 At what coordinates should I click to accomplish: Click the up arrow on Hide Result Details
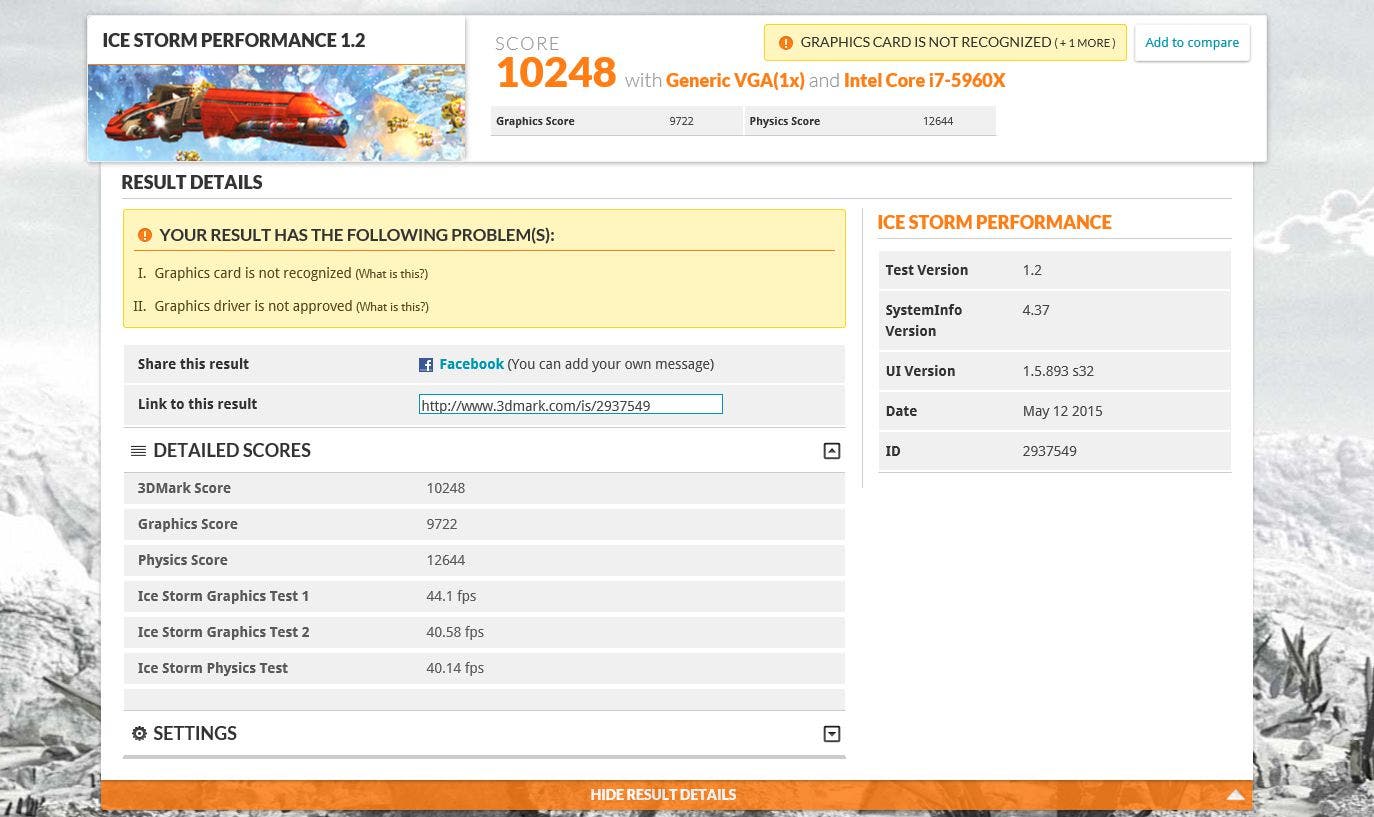[1235, 795]
